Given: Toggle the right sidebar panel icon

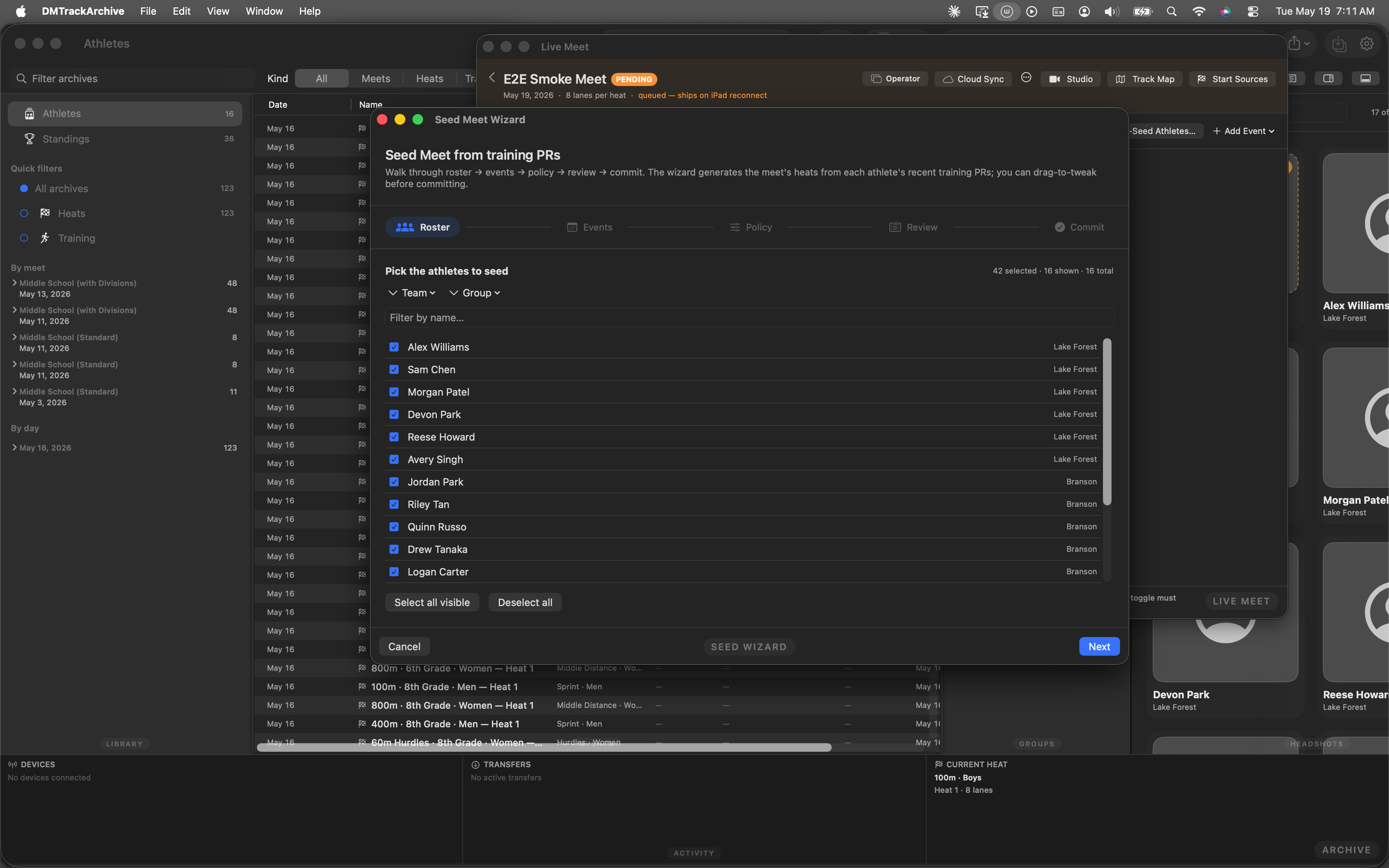Looking at the screenshot, I should [1328, 78].
